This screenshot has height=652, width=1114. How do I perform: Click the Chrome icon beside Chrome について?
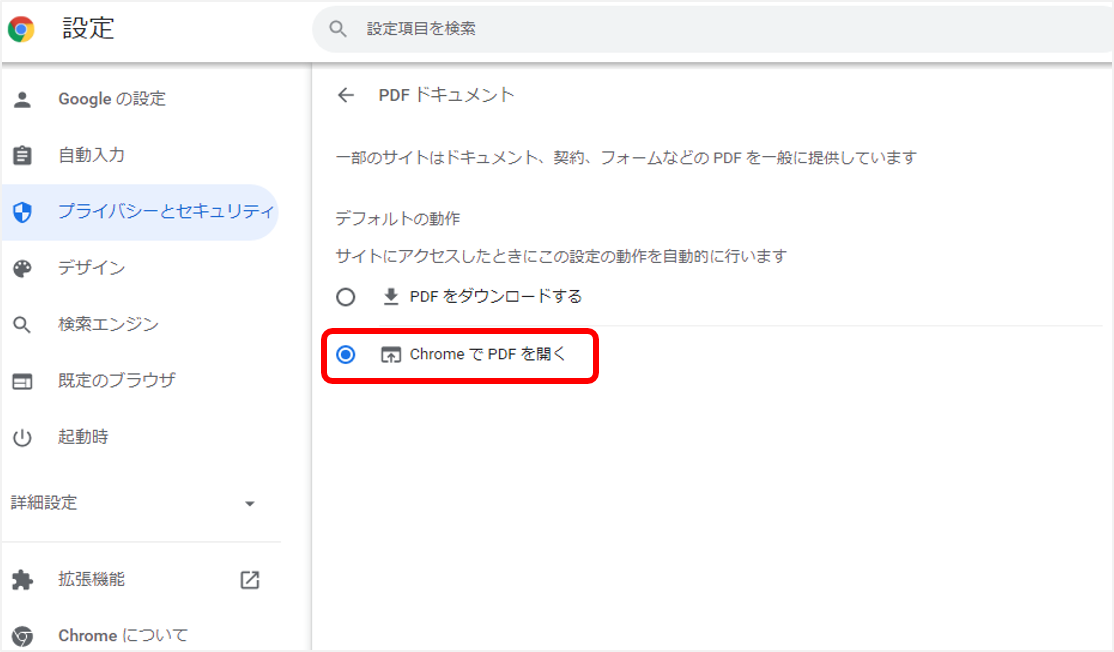pos(22,636)
